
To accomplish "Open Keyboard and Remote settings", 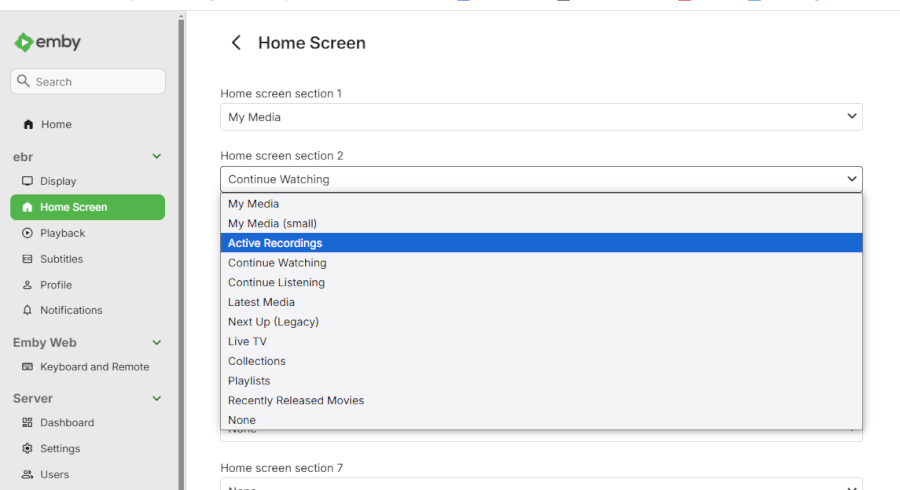I will tap(94, 367).
